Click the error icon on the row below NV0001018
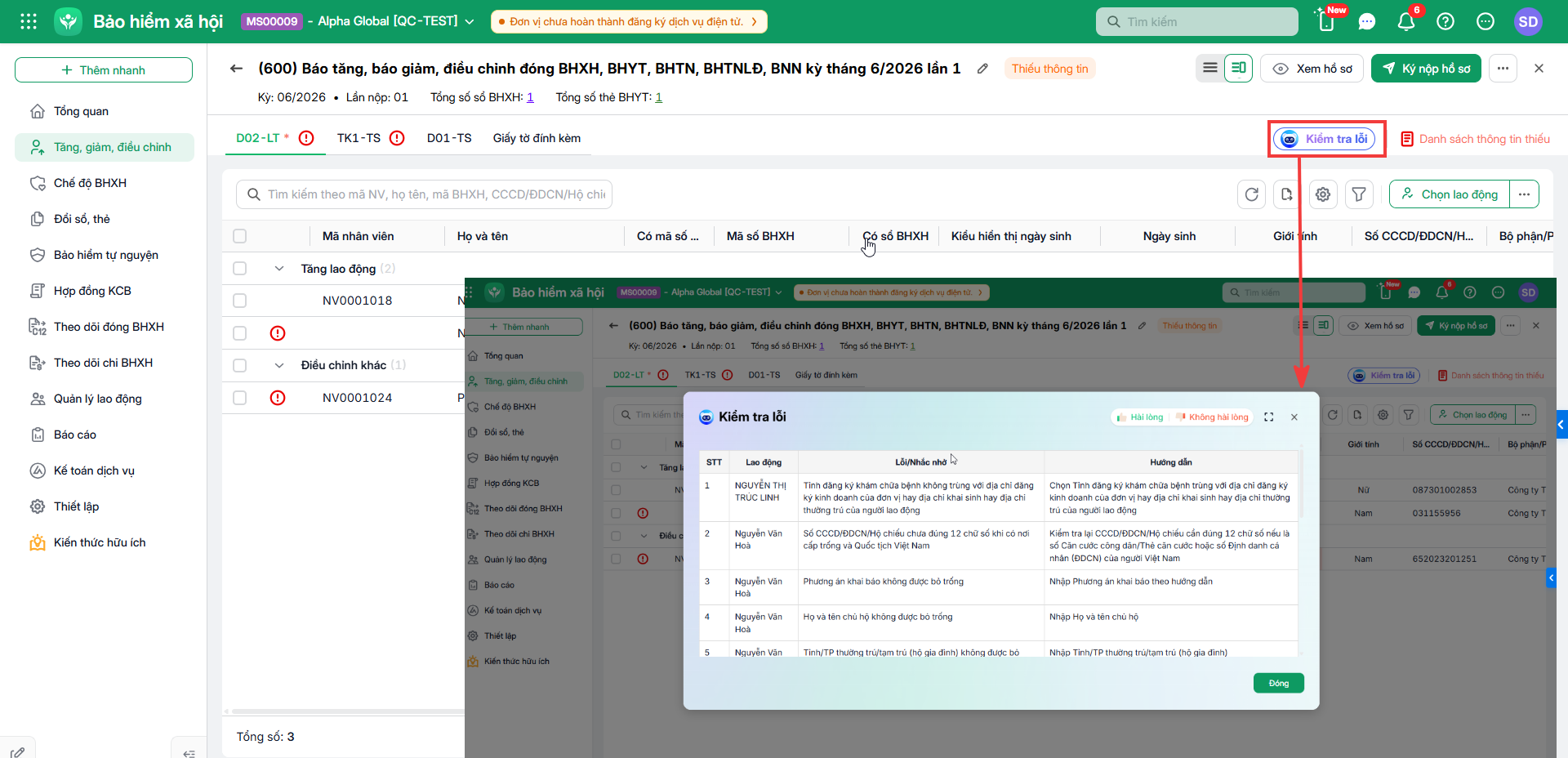 coord(278,333)
